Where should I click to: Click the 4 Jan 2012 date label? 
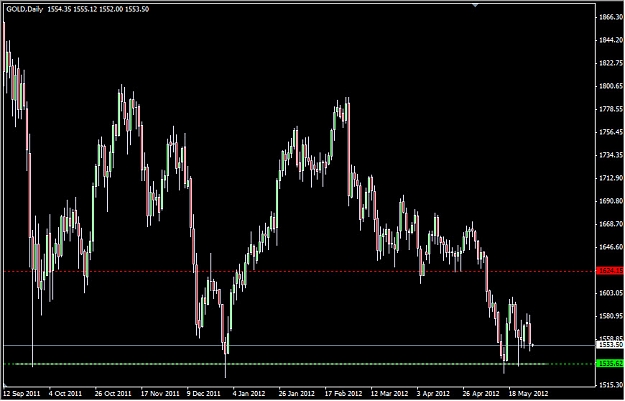pyautogui.click(x=251, y=393)
